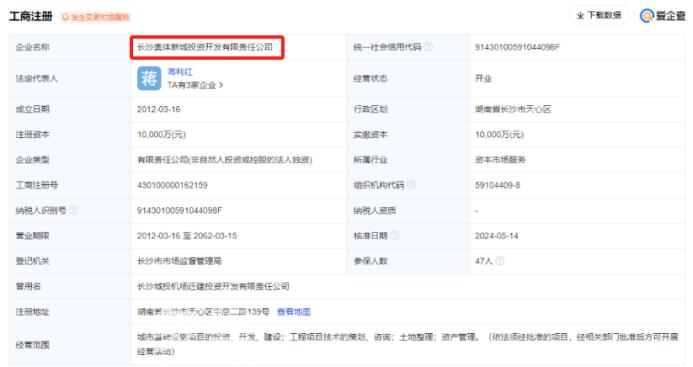
Task: Select the company name 长沙奥体新城投资开发有限责任公司
Action: click(205, 47)
